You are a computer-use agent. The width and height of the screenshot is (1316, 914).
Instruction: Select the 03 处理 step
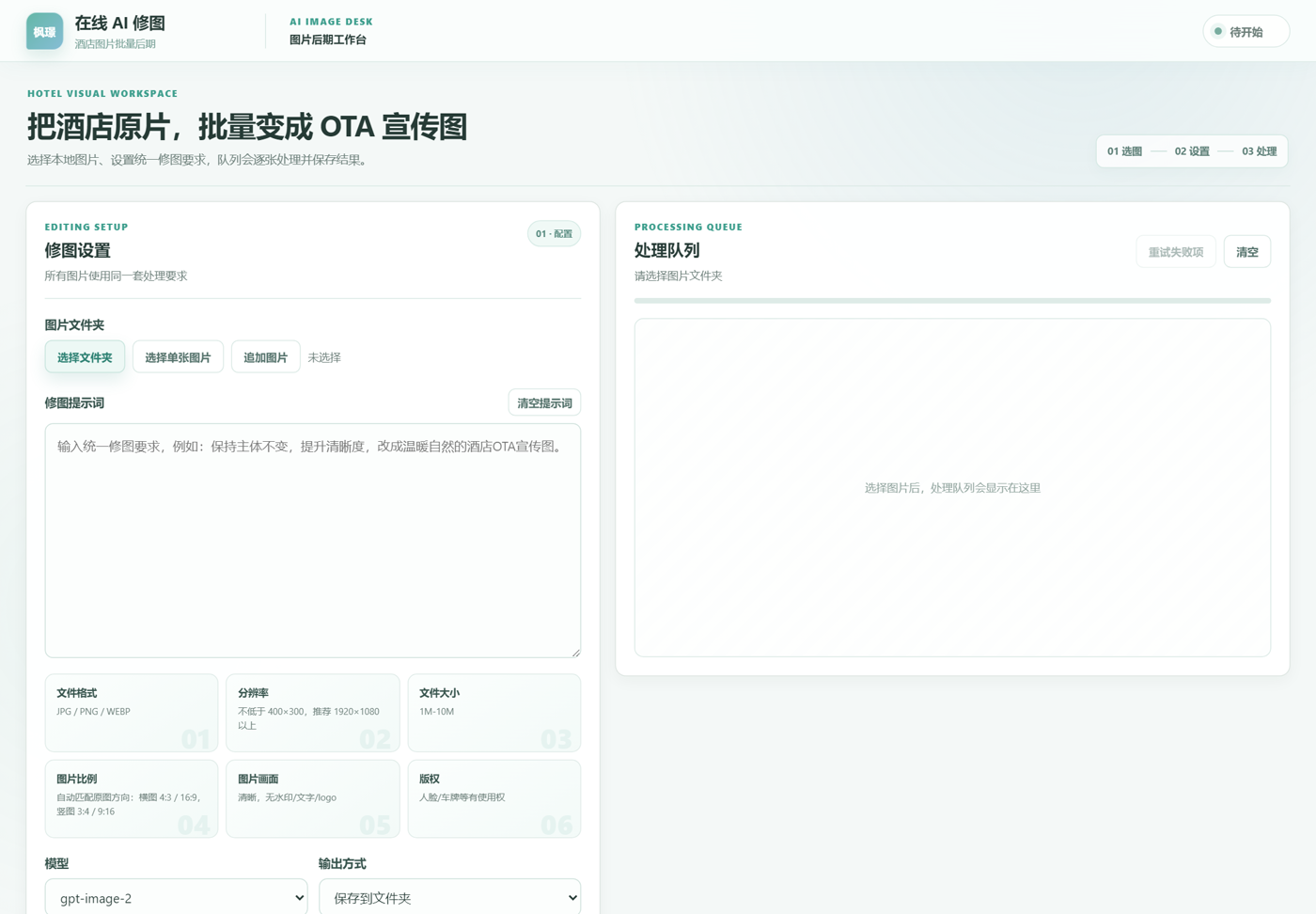pyautogui.click(x=1260, y=151)
